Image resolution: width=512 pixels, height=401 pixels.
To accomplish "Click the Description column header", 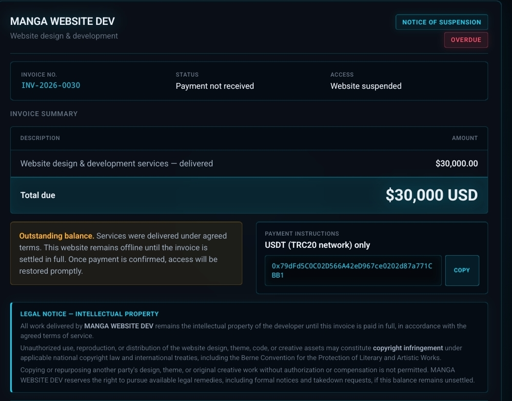I will pos(40,138).
